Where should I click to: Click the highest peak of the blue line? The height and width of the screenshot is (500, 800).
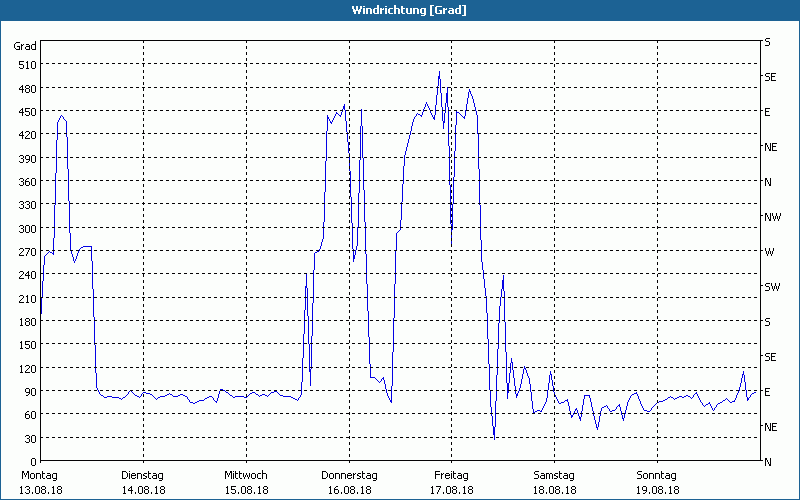coord(439,72)
